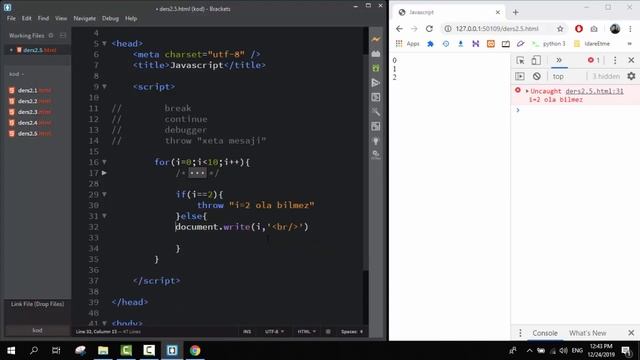Open python 3 bookmark
Screen dimensions: 640x360
click(x=549, y=44)
